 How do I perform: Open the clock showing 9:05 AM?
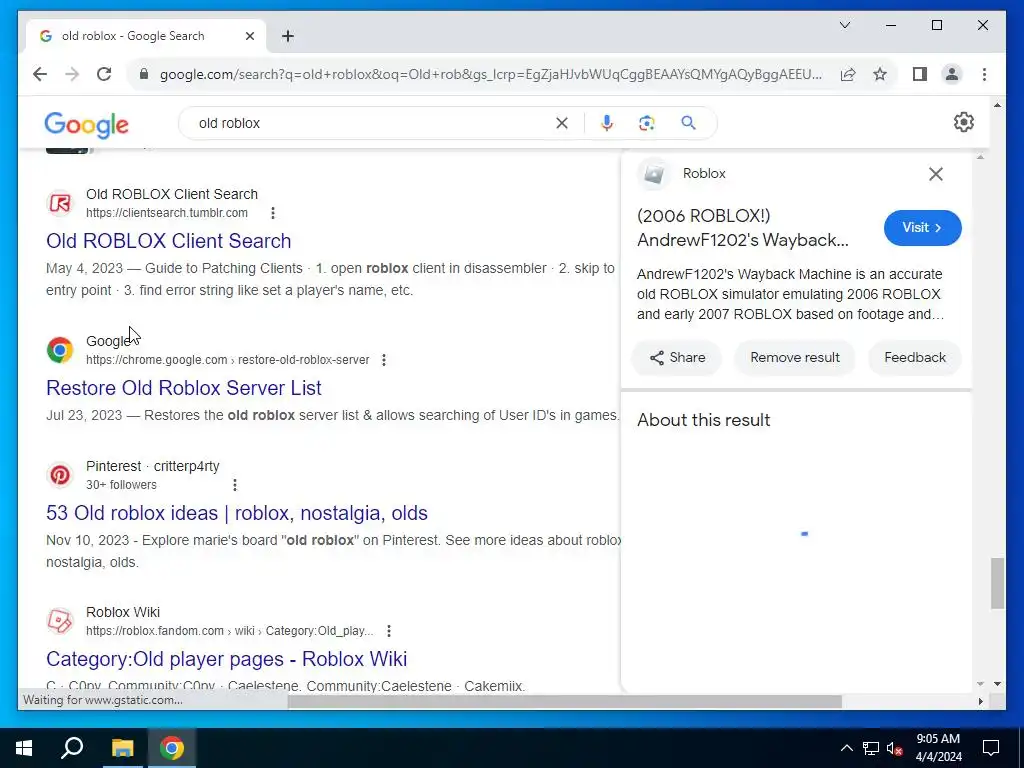(938, 748)
